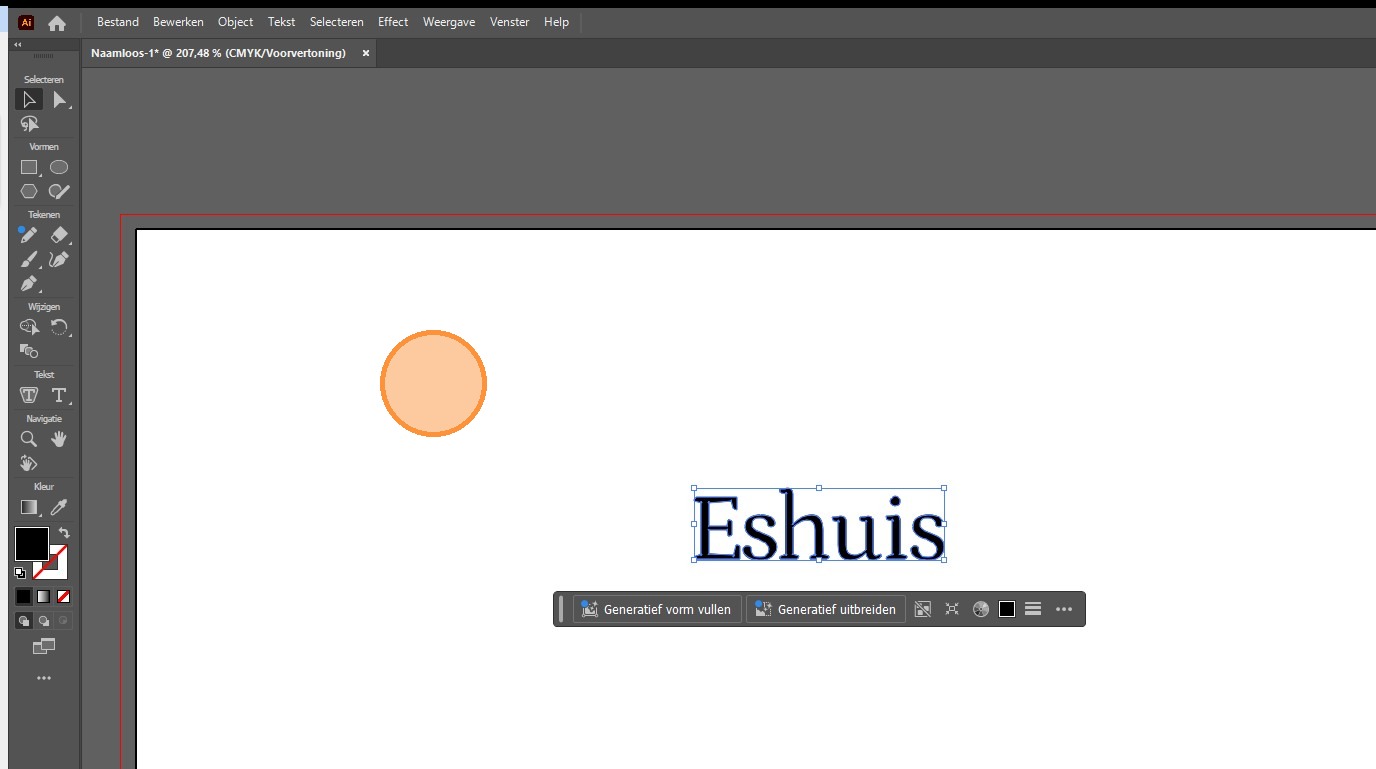This screenshot has height=769, width=1376.
Task: Select the Lasso selection tool
Action: (x=29, y=124)
